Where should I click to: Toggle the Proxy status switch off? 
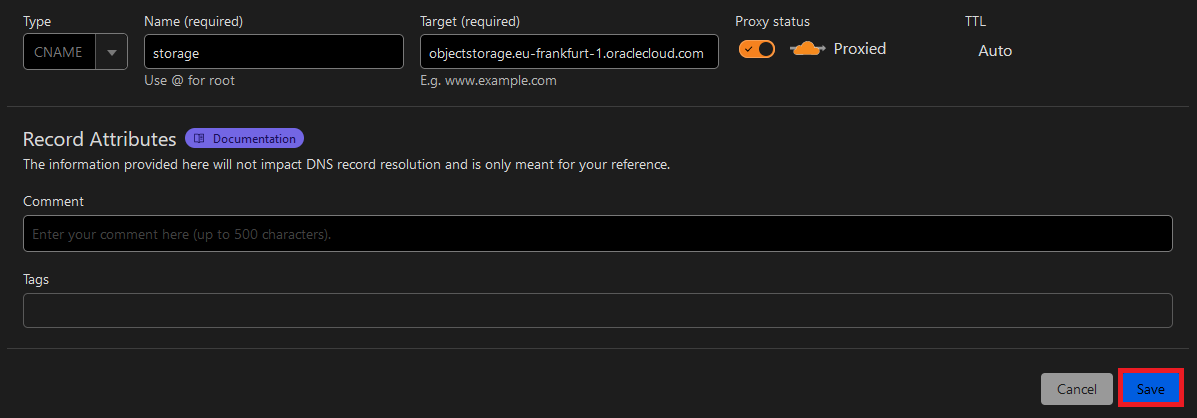757,49
